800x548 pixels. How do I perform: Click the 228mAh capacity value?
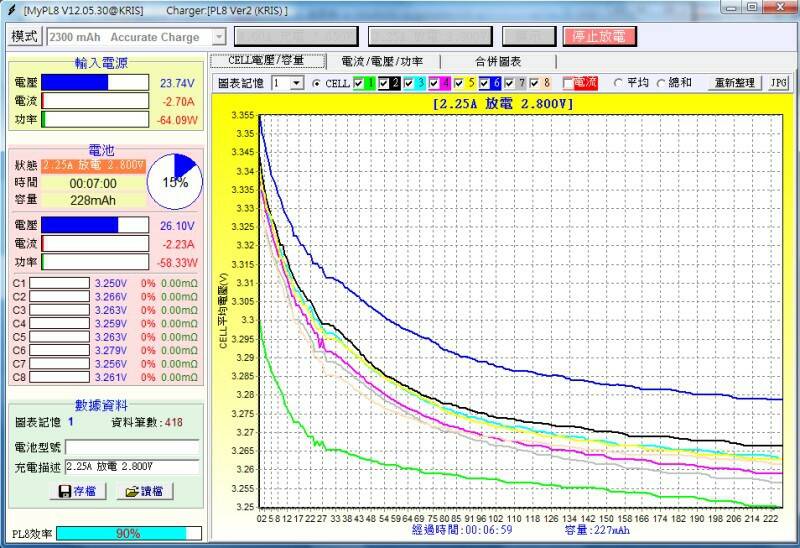(x=93, y=200)
